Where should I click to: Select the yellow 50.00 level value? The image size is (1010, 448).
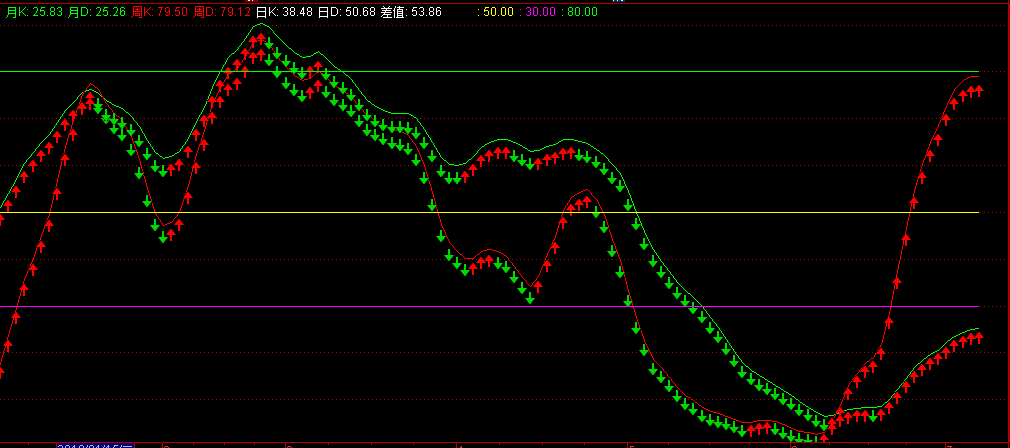499,12
